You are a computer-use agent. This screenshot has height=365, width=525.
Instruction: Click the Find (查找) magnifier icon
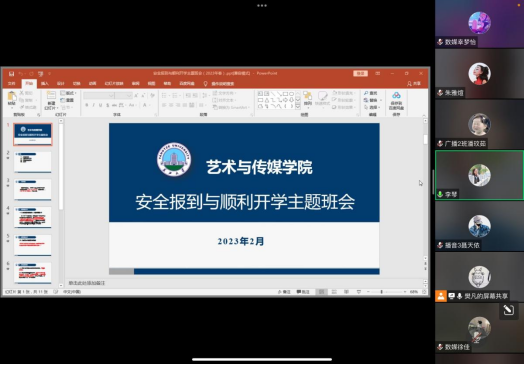click(366, 93)
